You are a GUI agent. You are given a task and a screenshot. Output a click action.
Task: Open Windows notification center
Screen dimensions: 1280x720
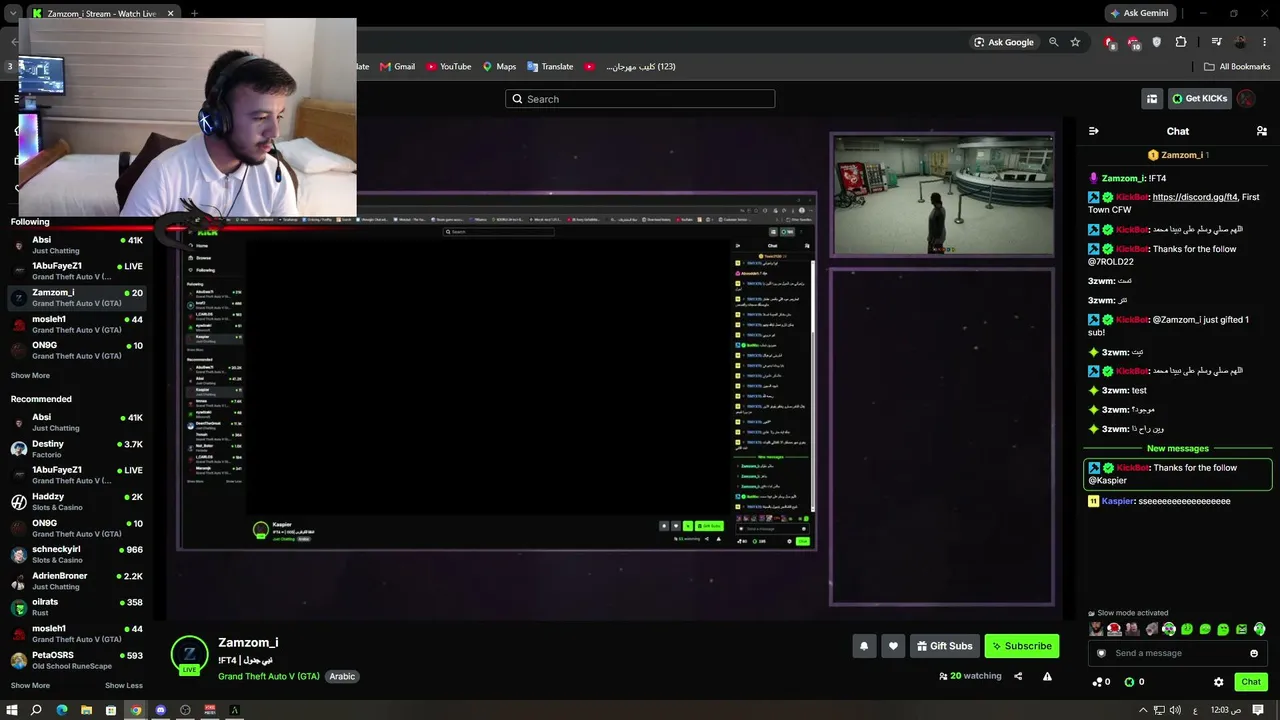(x=1258, y=710)
